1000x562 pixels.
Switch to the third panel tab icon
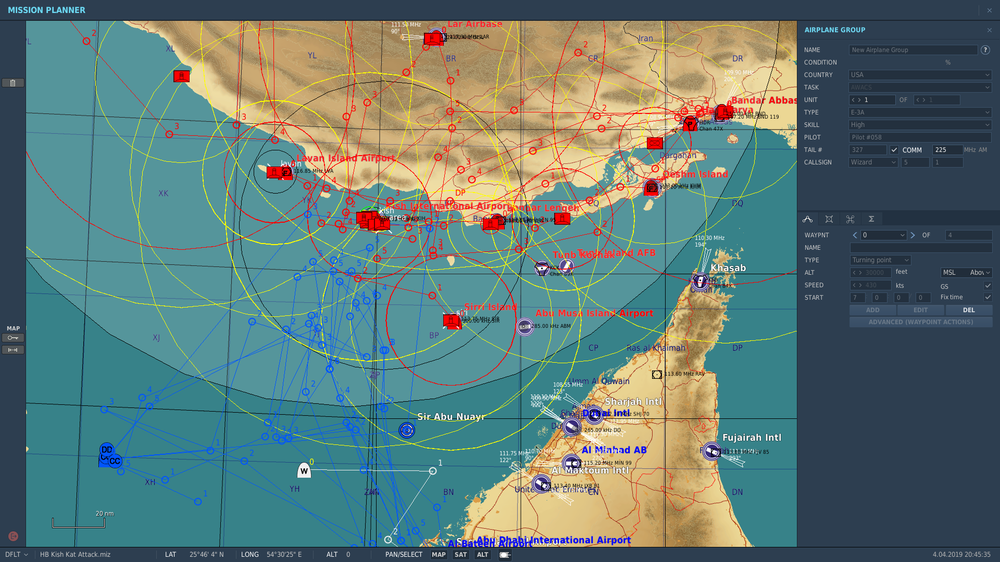point(850,219)
